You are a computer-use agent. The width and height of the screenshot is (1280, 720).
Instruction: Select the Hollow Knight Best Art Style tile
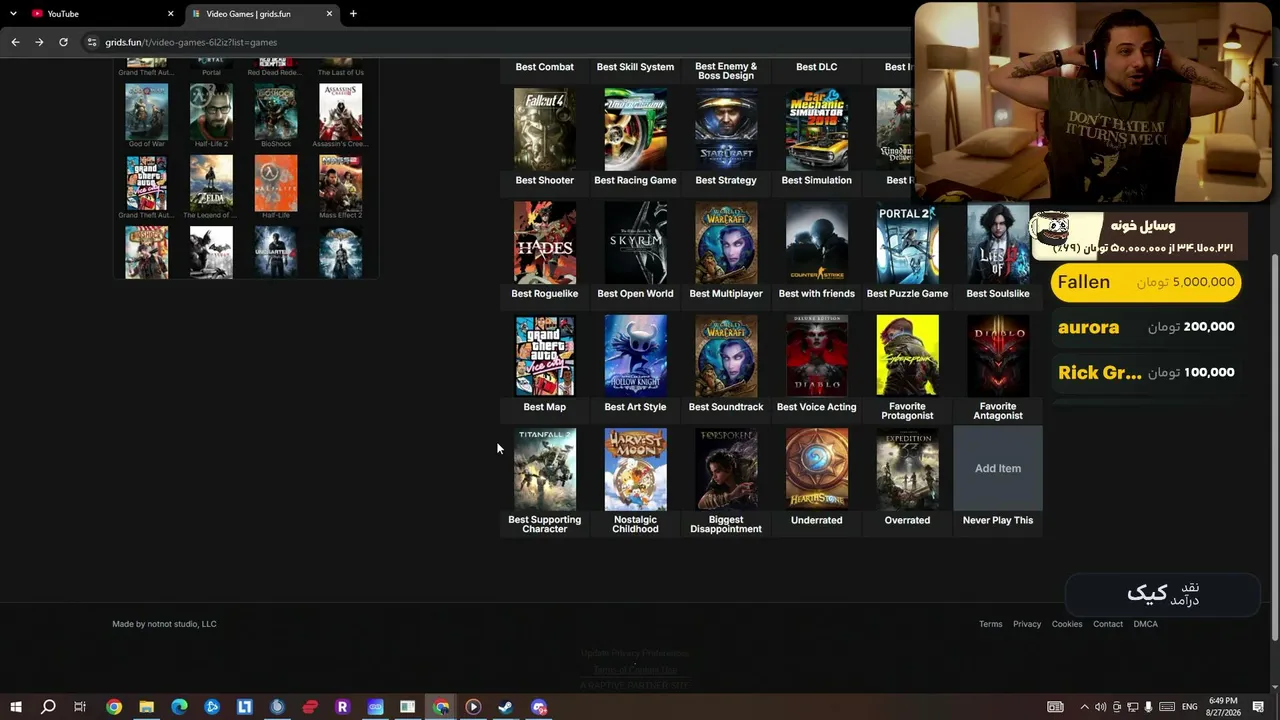[635, 356]
